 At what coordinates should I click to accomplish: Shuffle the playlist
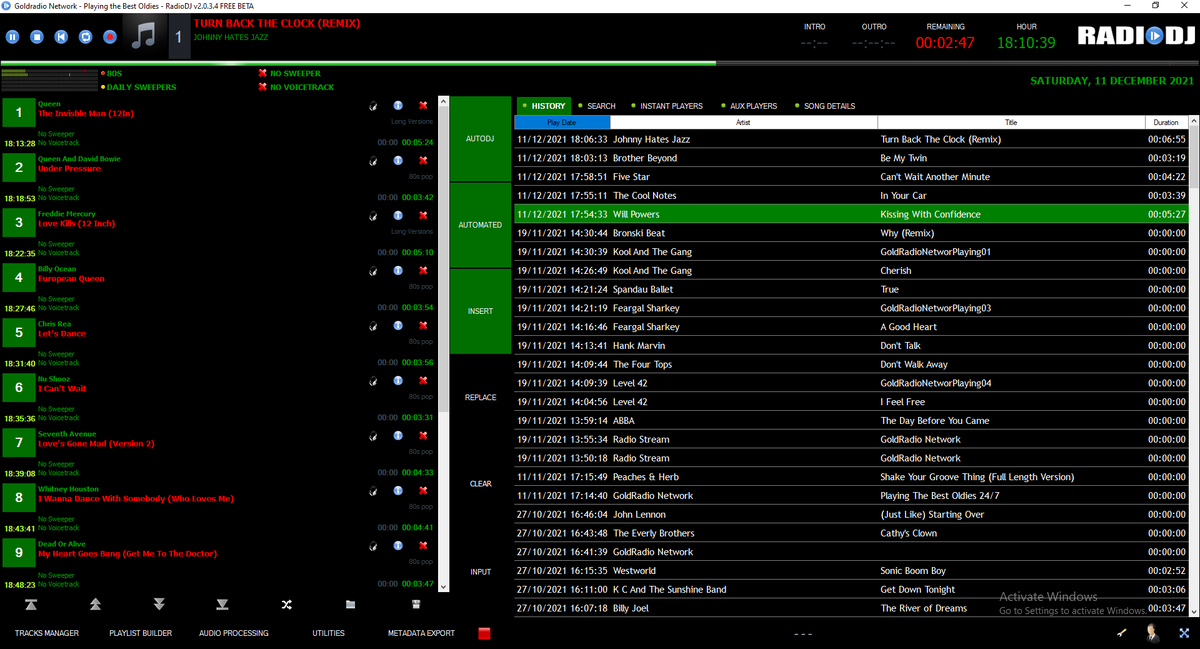pos(287,605)
